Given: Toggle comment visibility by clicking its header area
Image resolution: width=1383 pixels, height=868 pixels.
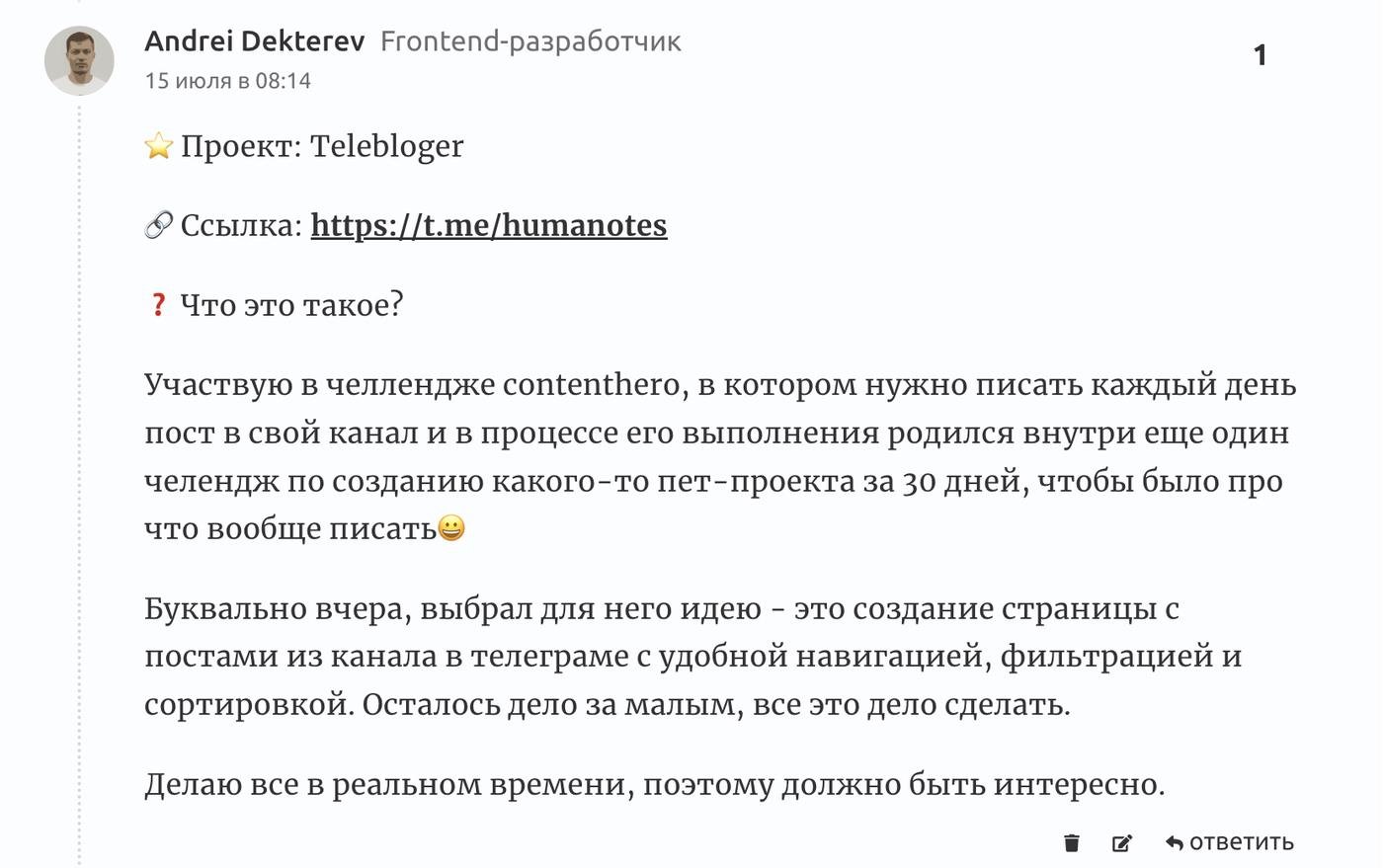Looking at the screenshot, I should tap(395, 59).
